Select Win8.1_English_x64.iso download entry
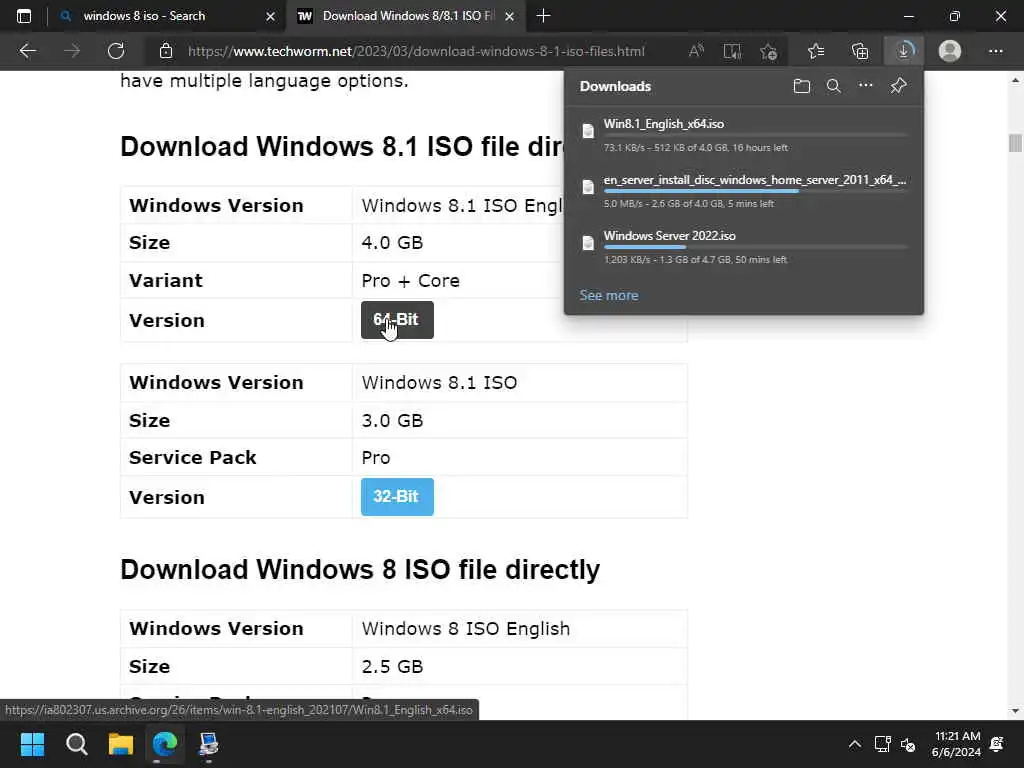 pos(744,135)
